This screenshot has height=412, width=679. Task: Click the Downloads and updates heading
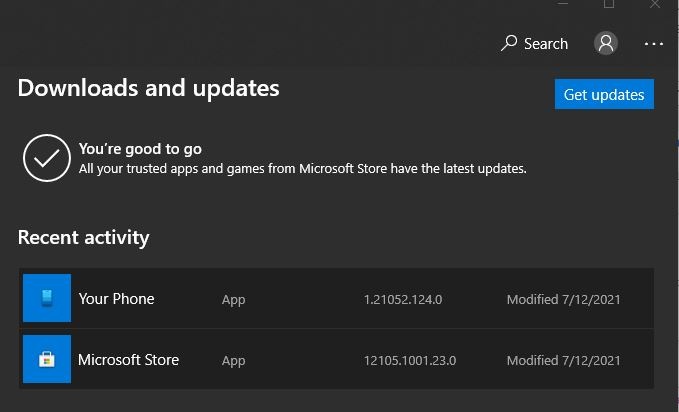(149, 88)
